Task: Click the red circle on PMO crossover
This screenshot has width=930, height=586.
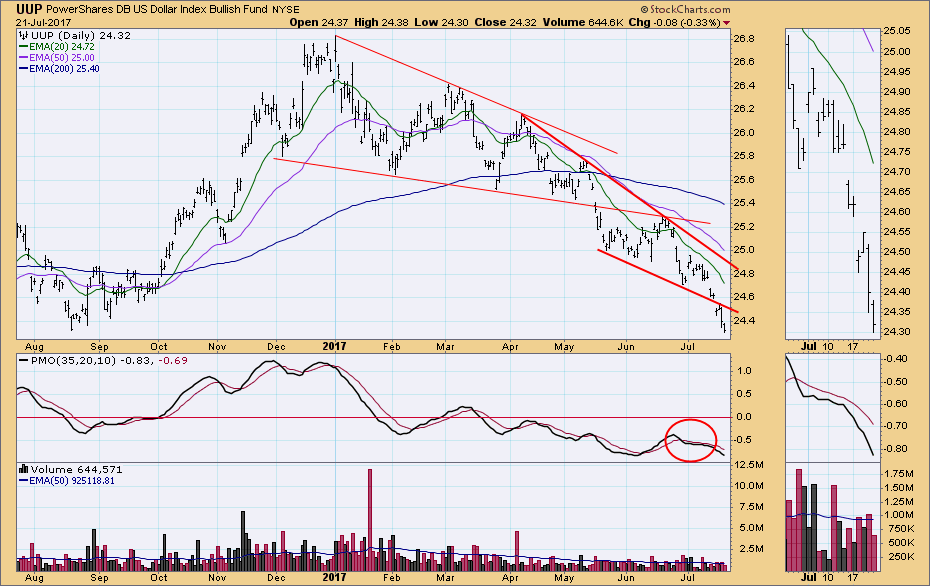Action: 691,440
